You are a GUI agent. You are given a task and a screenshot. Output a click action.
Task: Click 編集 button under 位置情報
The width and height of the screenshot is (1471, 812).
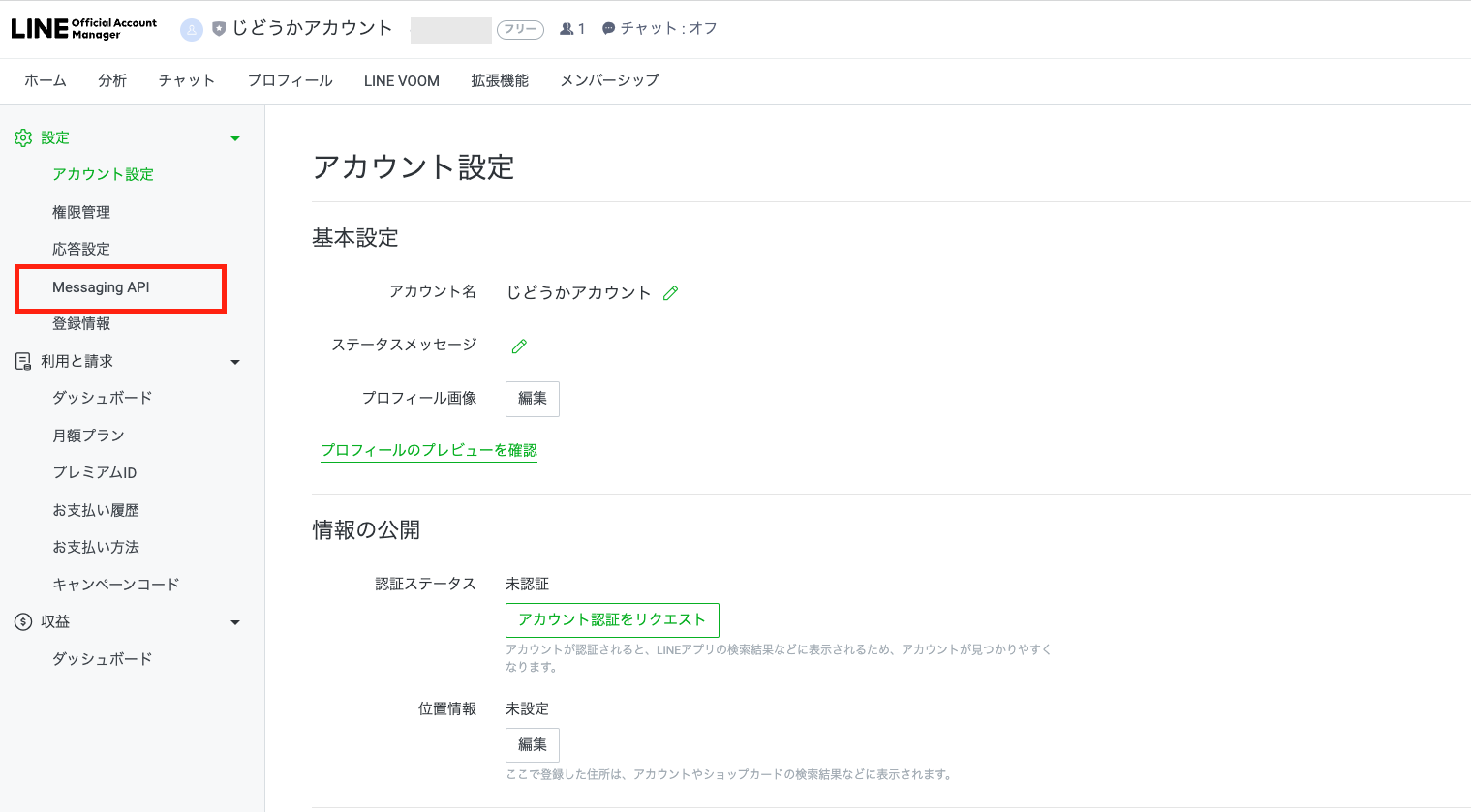point(533,745)
